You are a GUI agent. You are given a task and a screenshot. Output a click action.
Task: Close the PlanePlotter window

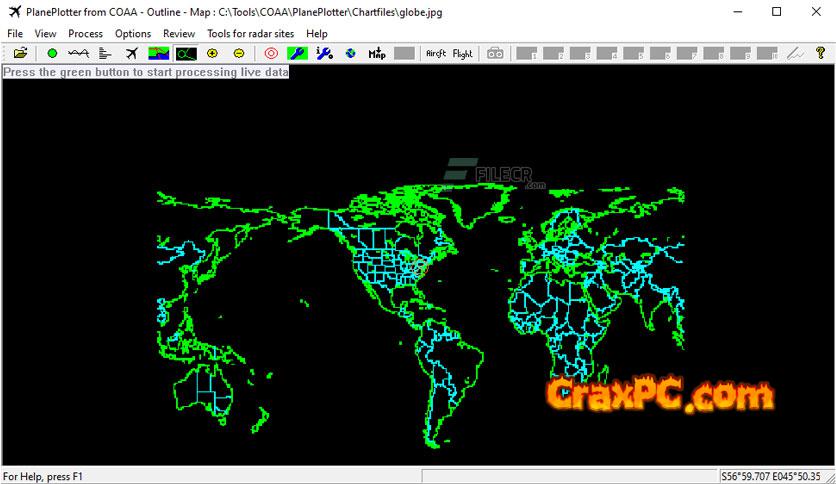coord(816,12)
